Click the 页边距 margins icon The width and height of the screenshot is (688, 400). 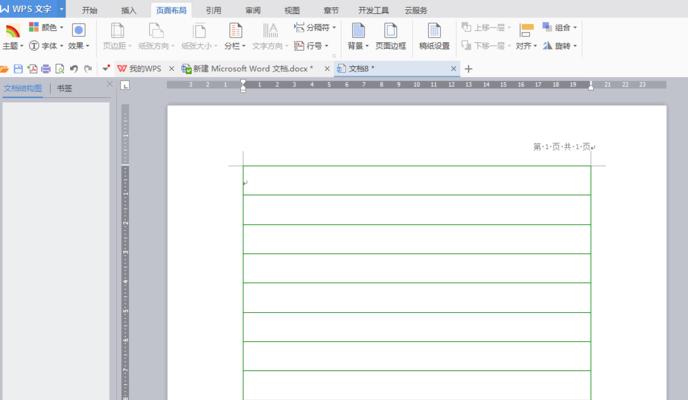117,31
